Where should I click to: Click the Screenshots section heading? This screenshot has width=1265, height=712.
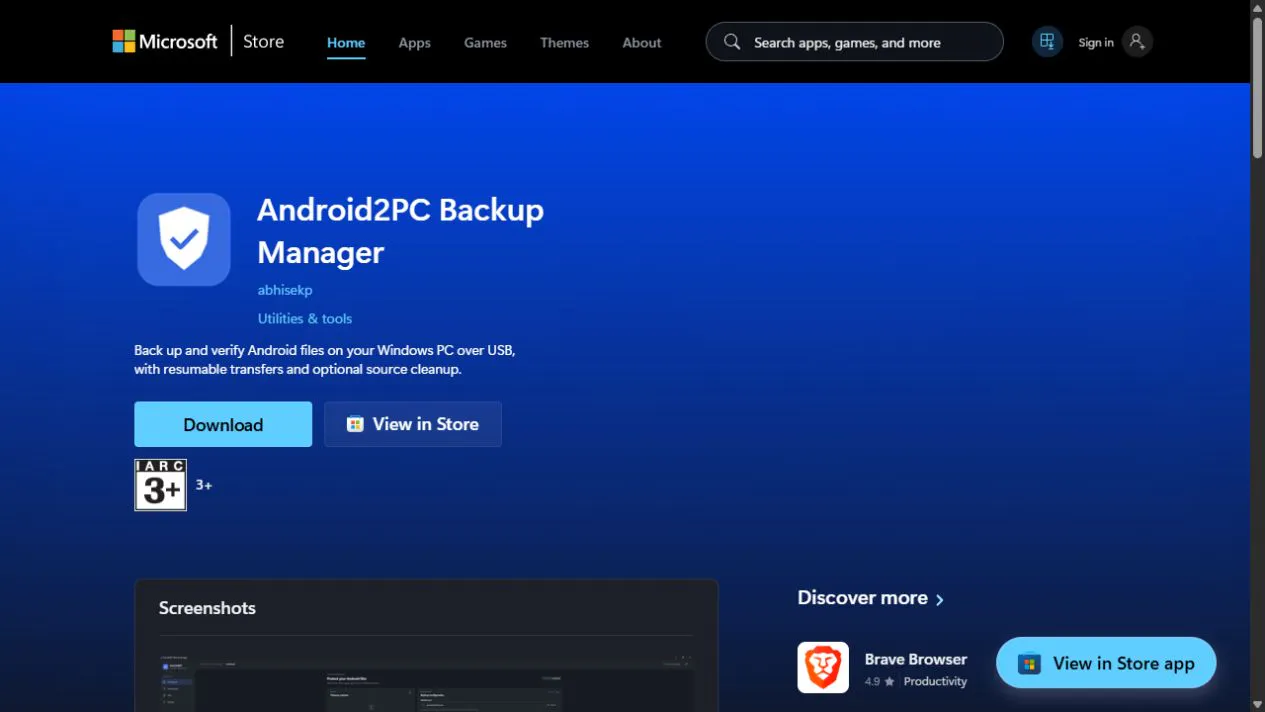coord(207,608)
